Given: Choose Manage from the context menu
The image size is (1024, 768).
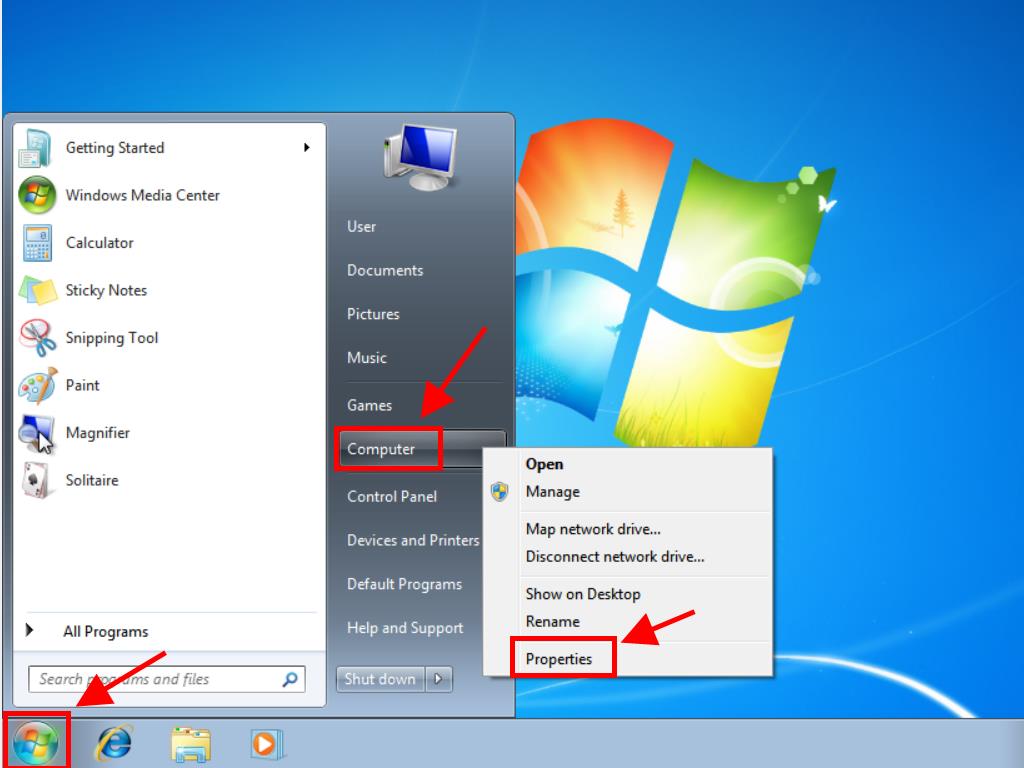Looking at the screenshot, I should tap(552, 492).
